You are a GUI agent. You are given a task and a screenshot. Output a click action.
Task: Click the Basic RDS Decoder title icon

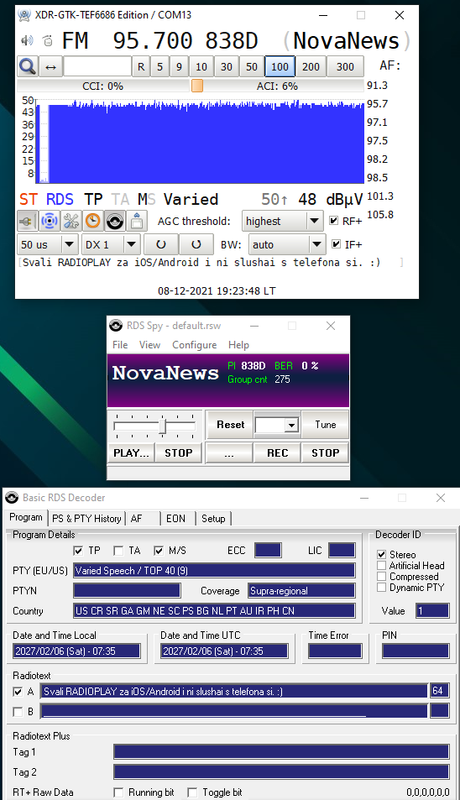12,497
